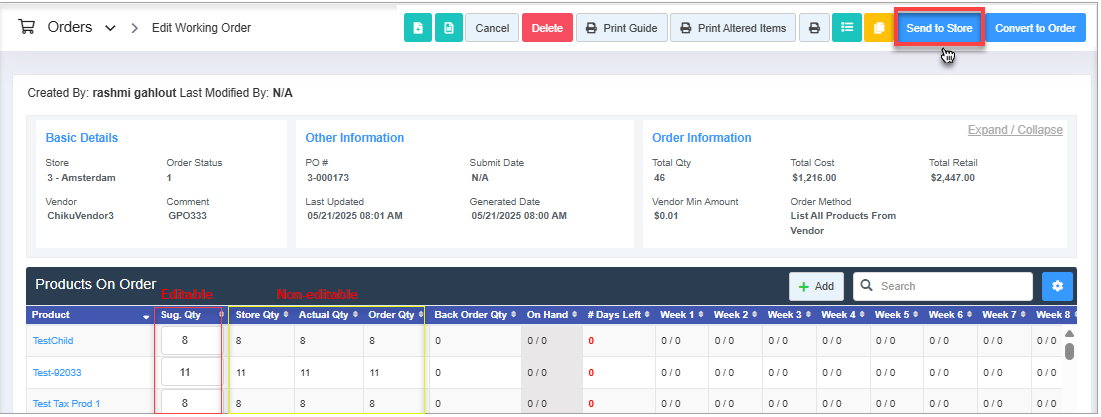Click the Cancel button

[x=492, y=28]
